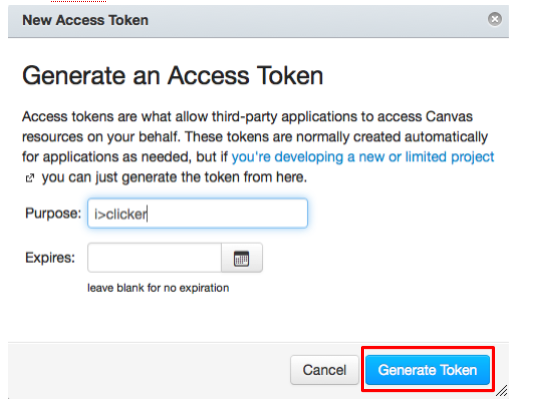This screenshot has width=536, height=413.
Task: Click the 'i>clicker' text inside Purpose
Action: 120,214
